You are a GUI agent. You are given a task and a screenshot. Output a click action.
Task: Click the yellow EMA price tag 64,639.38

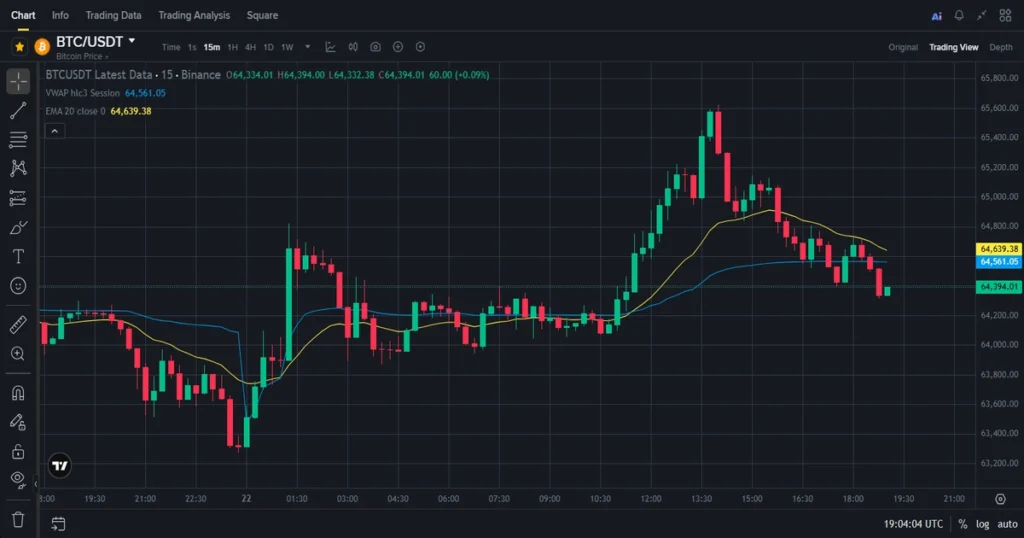pyautogui.click(x=999, y=249)
